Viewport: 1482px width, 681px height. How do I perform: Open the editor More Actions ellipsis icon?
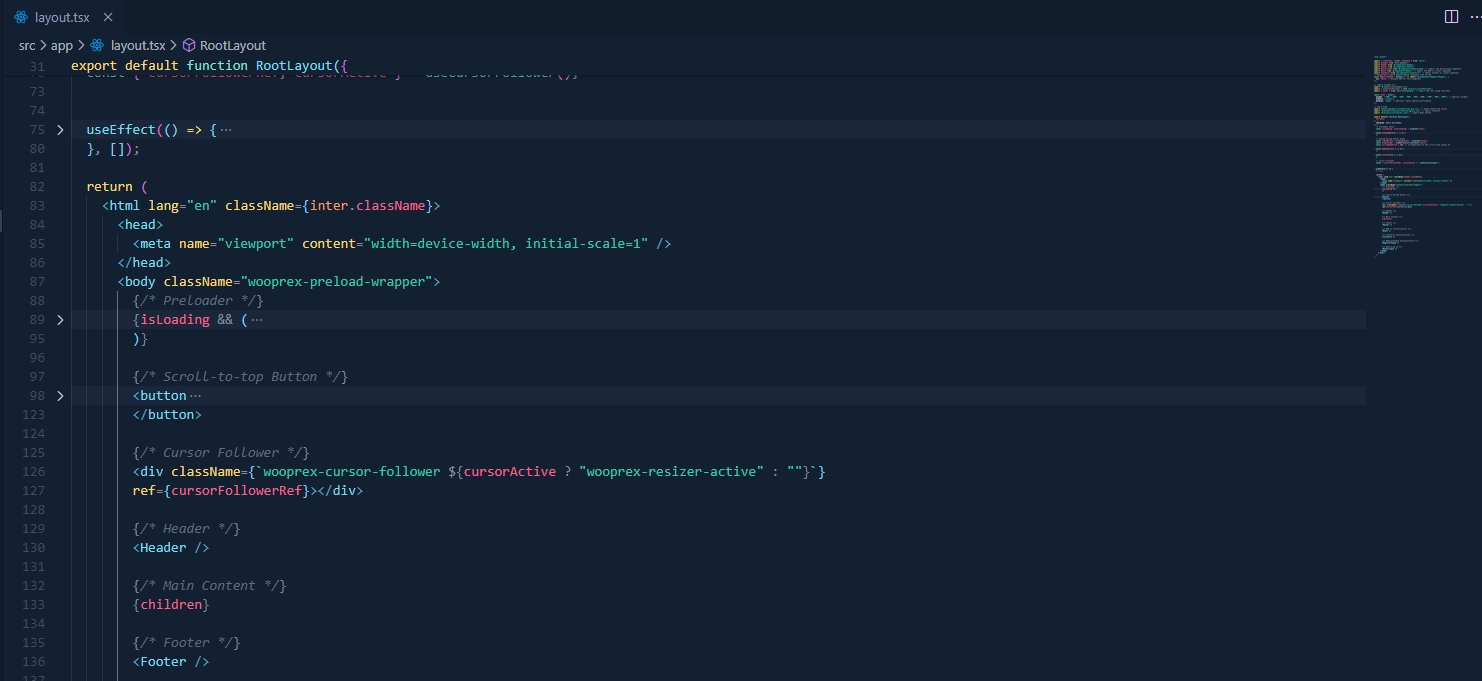click(1475, 16)
